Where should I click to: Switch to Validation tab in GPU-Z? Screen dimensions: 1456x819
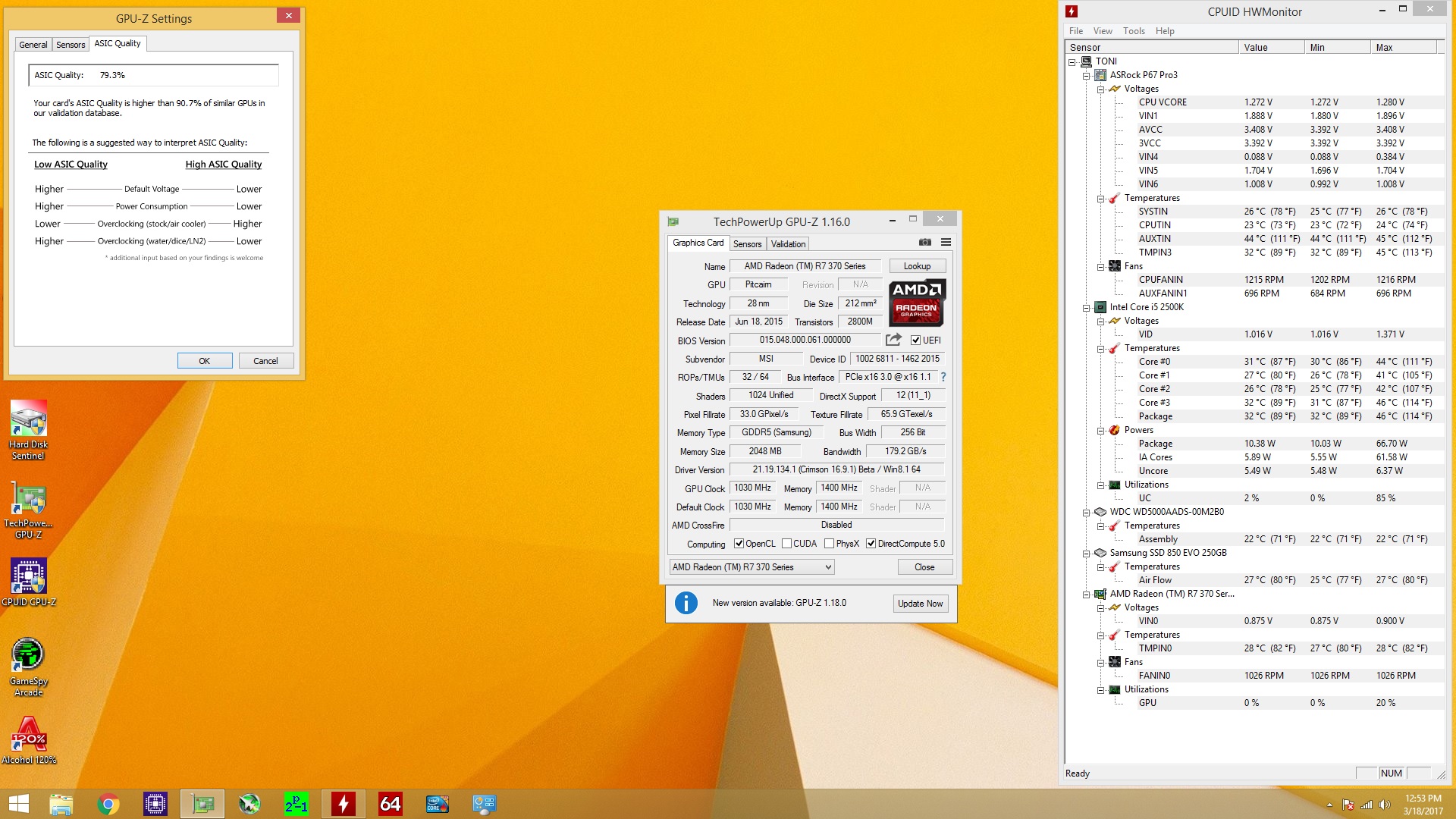point(788,244)
